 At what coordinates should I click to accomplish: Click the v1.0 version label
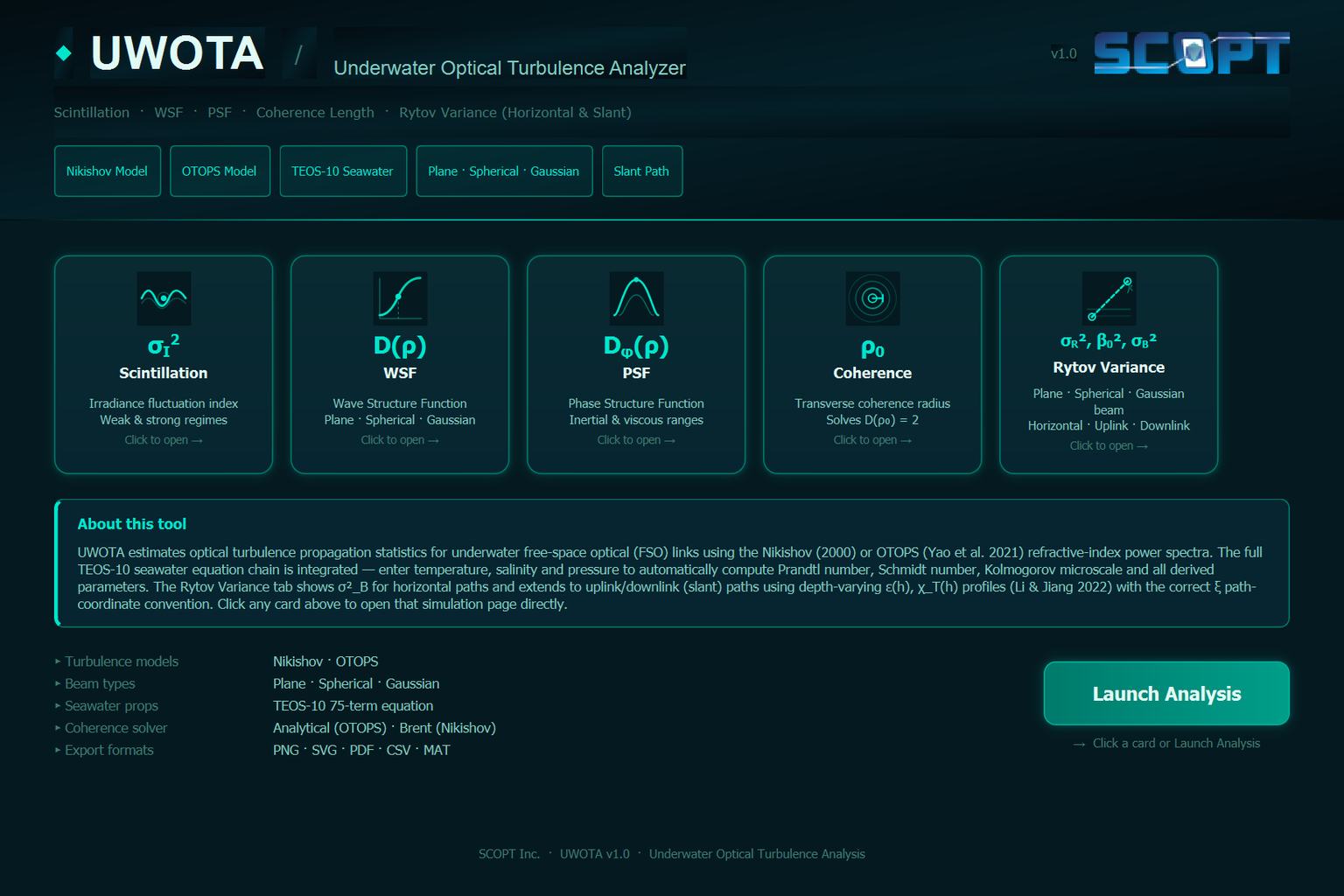1064,53
